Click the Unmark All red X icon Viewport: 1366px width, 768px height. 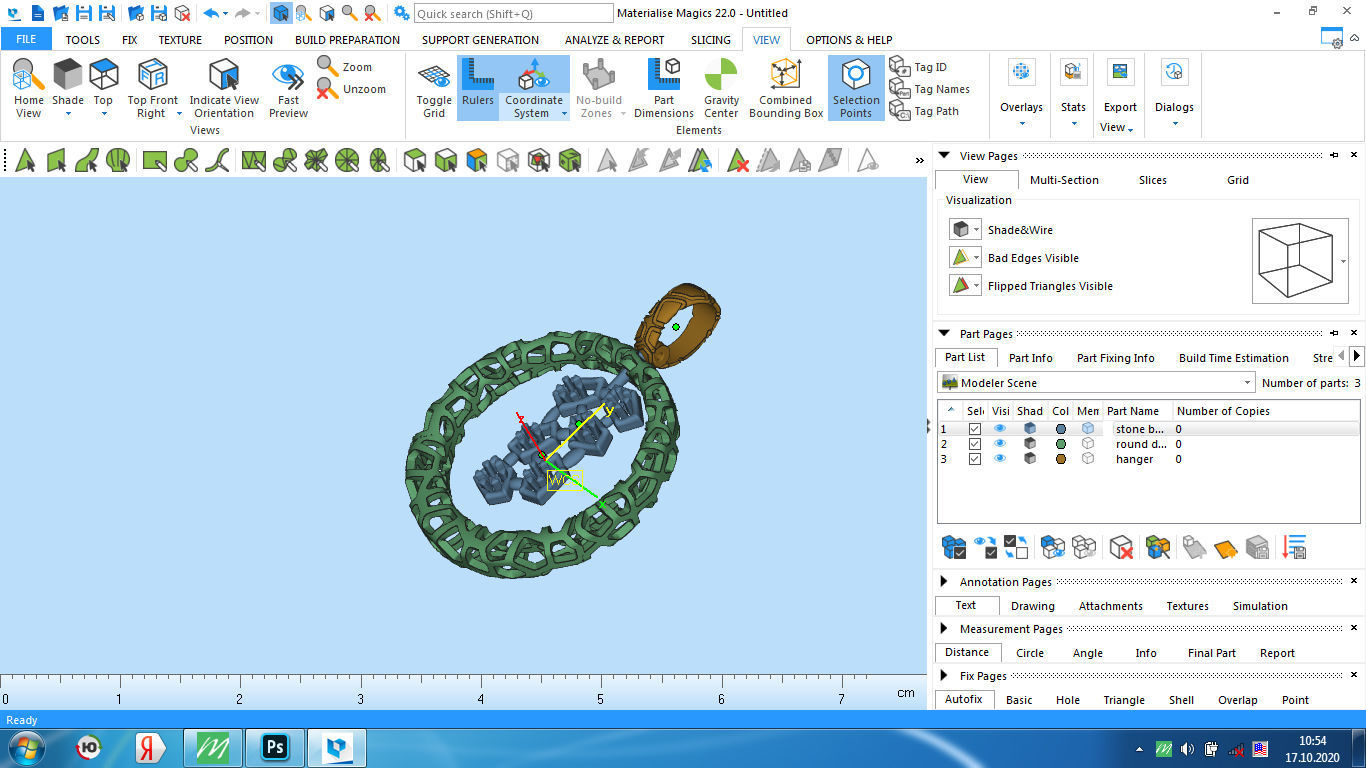tap(738, 160)
